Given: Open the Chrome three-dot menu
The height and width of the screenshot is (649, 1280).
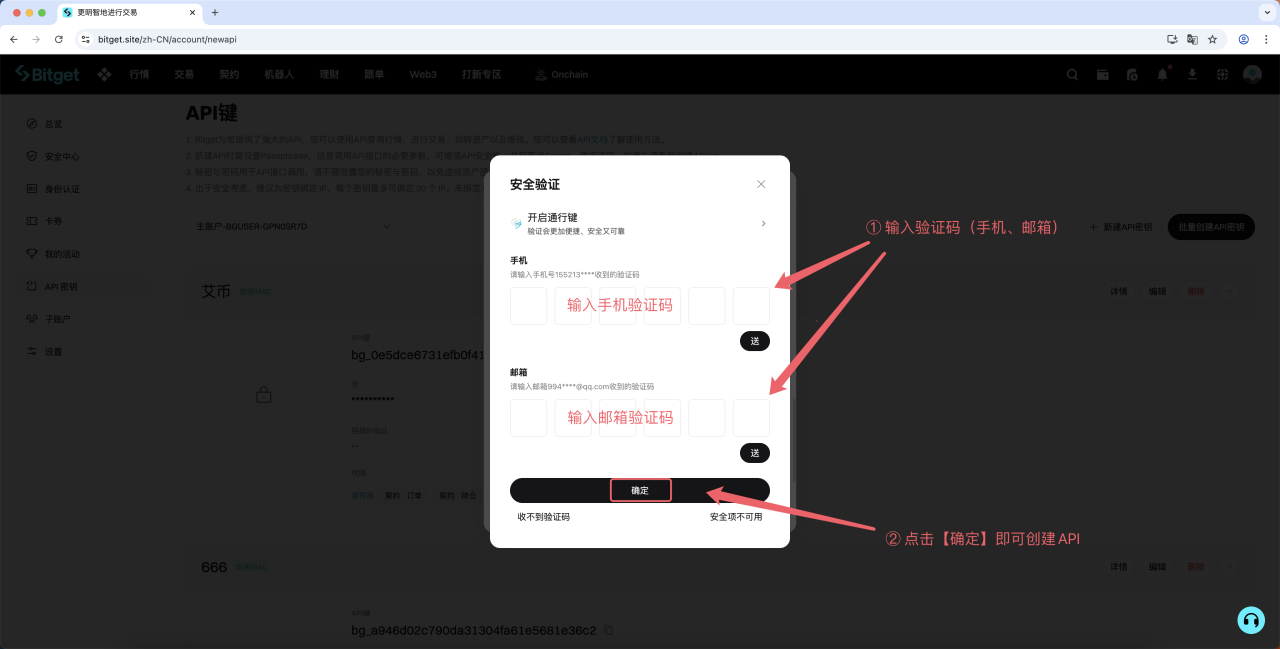Looking at the screenshot, I should tap(1266, 39).
